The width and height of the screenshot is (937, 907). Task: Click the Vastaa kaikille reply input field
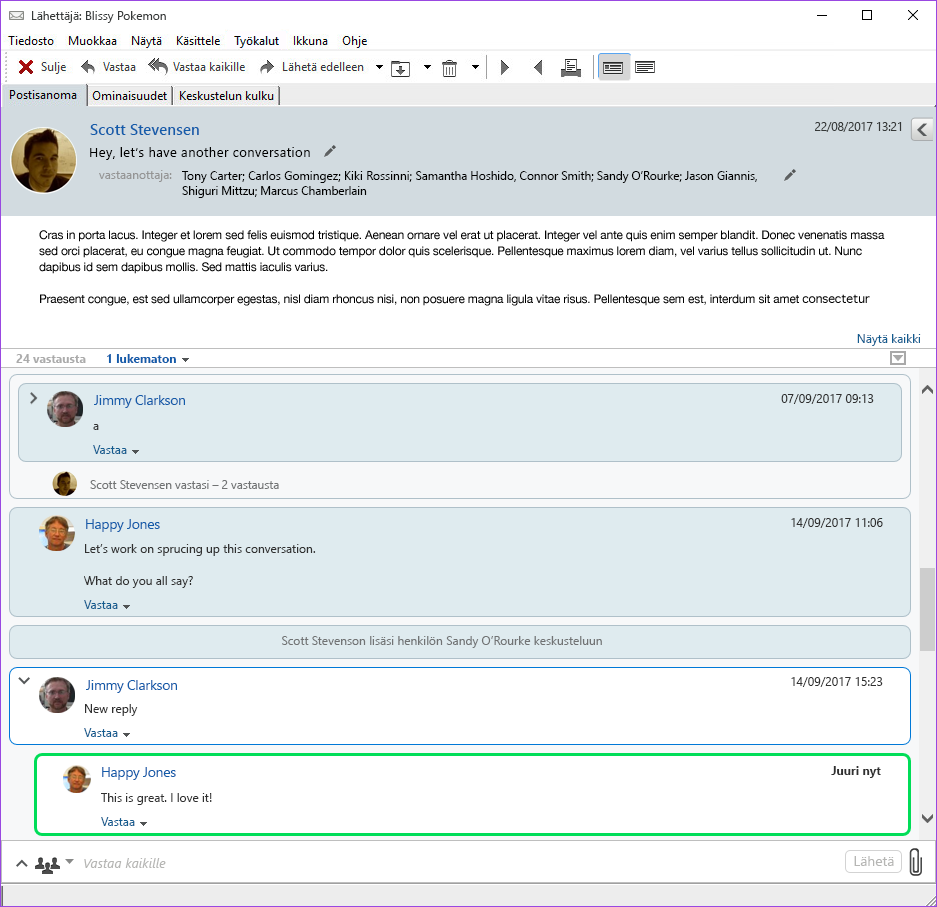460,863
